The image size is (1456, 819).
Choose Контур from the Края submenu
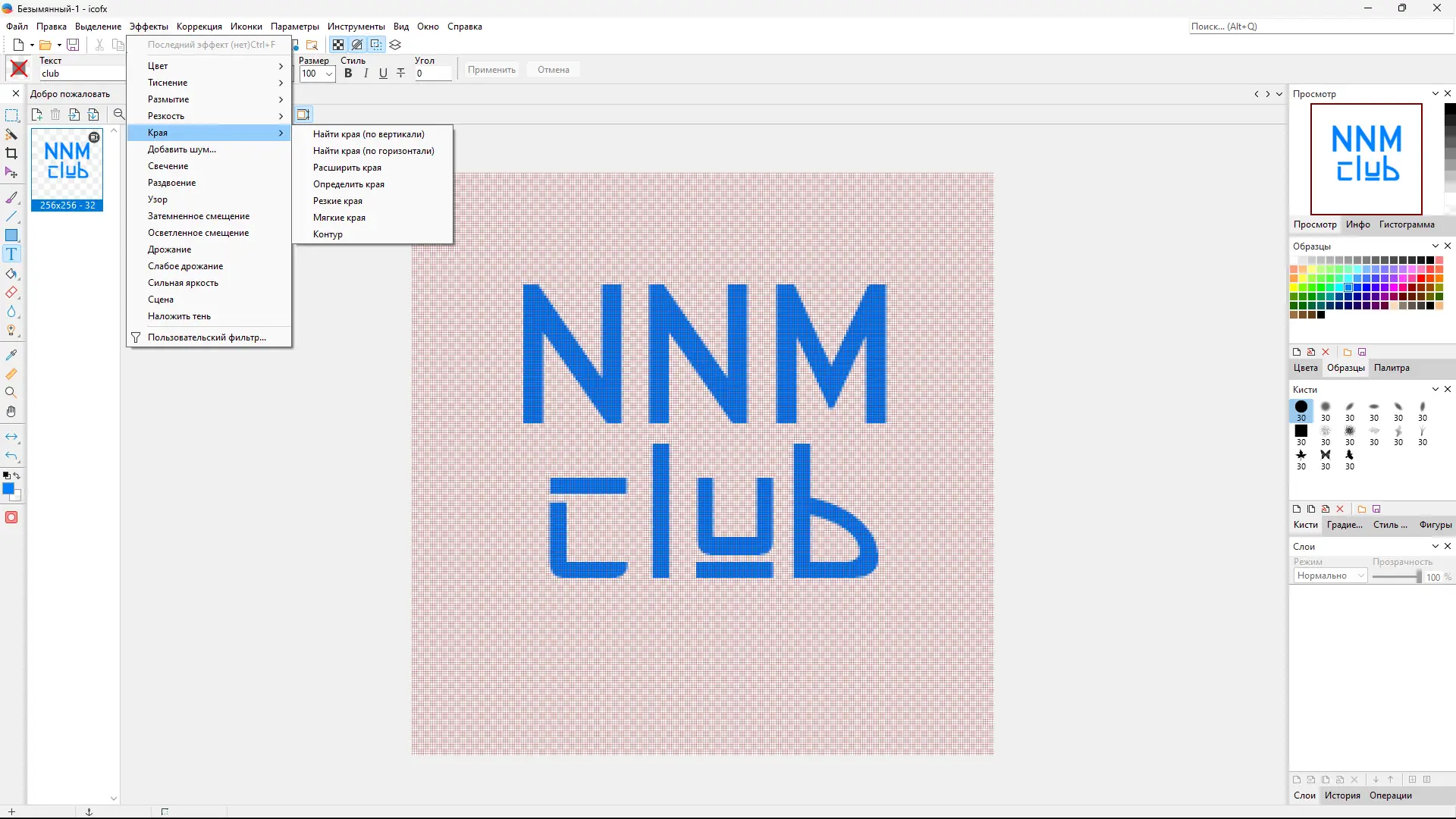coord(328,234)
